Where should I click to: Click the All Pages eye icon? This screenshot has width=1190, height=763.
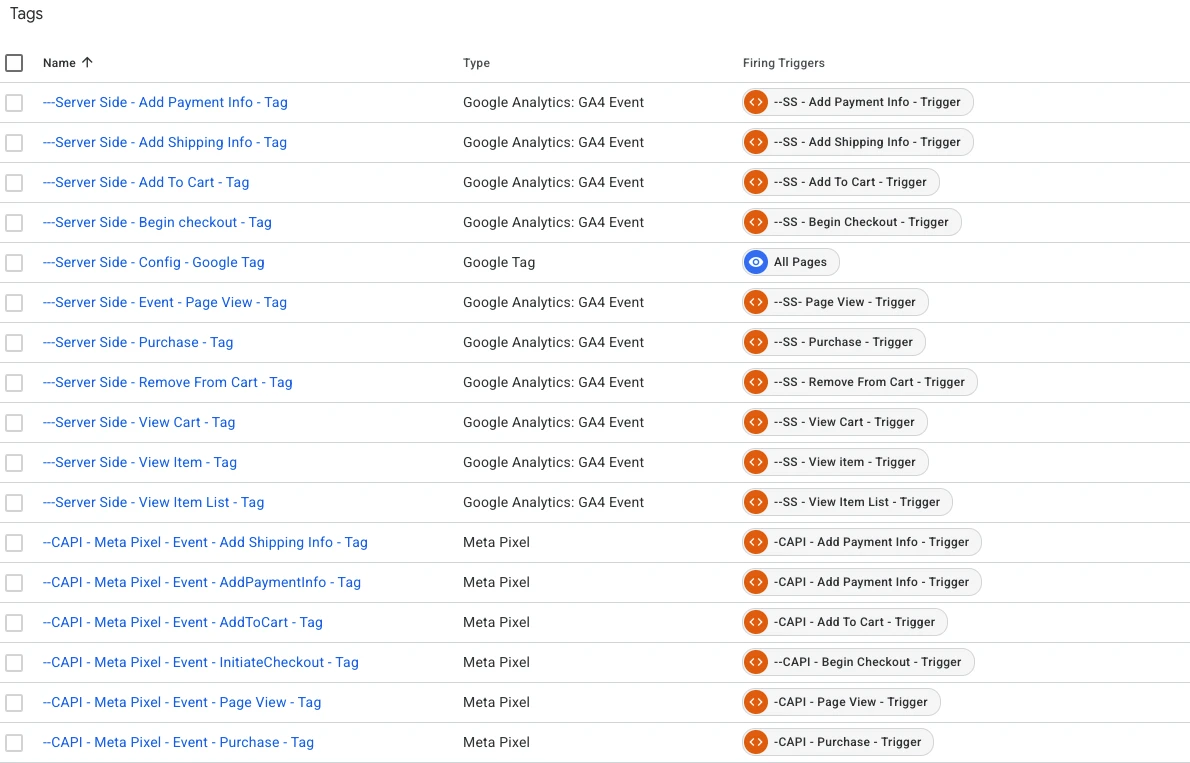(x=756, y=262)
